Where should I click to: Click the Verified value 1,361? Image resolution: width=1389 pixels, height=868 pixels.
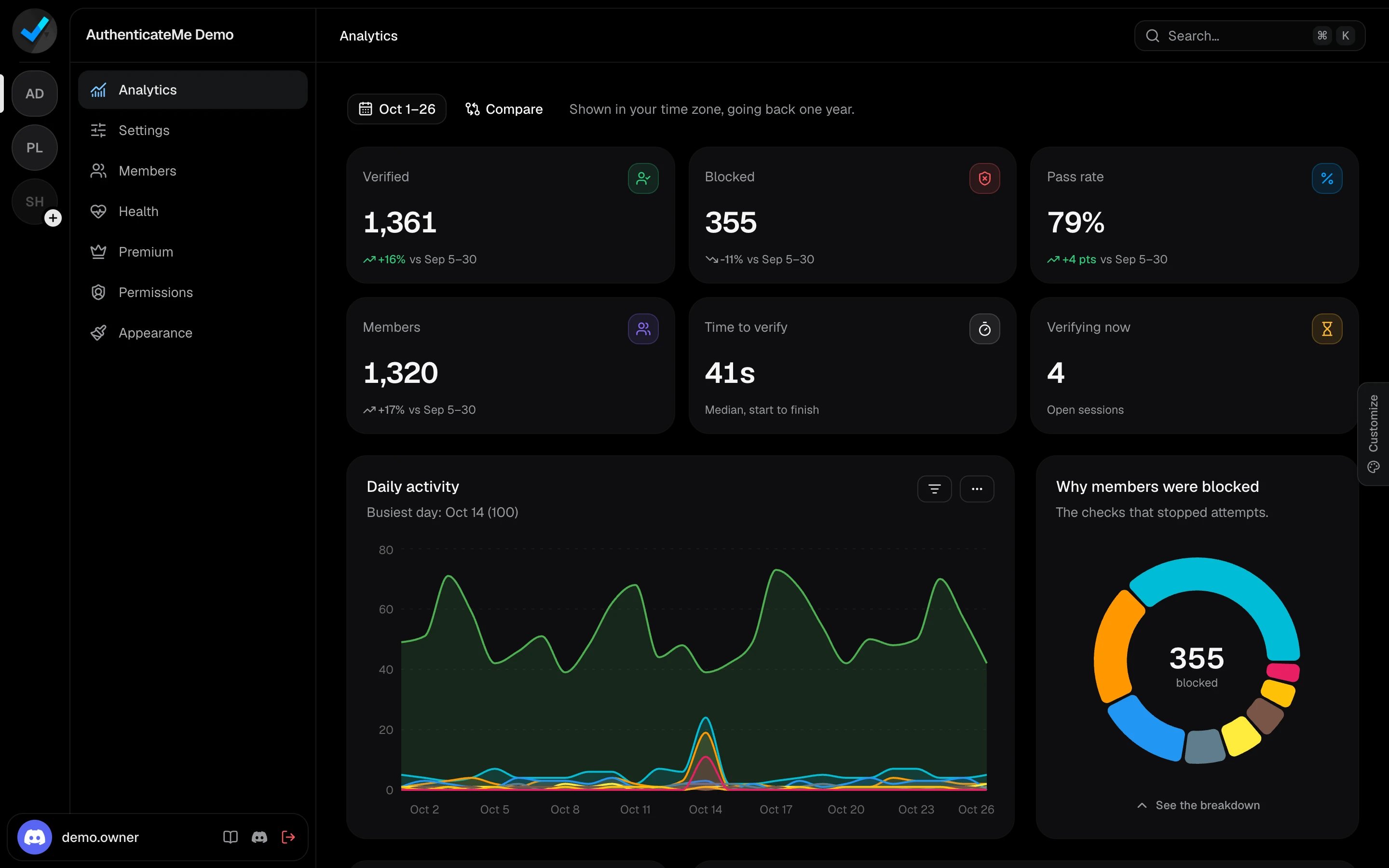click(400, 223)
